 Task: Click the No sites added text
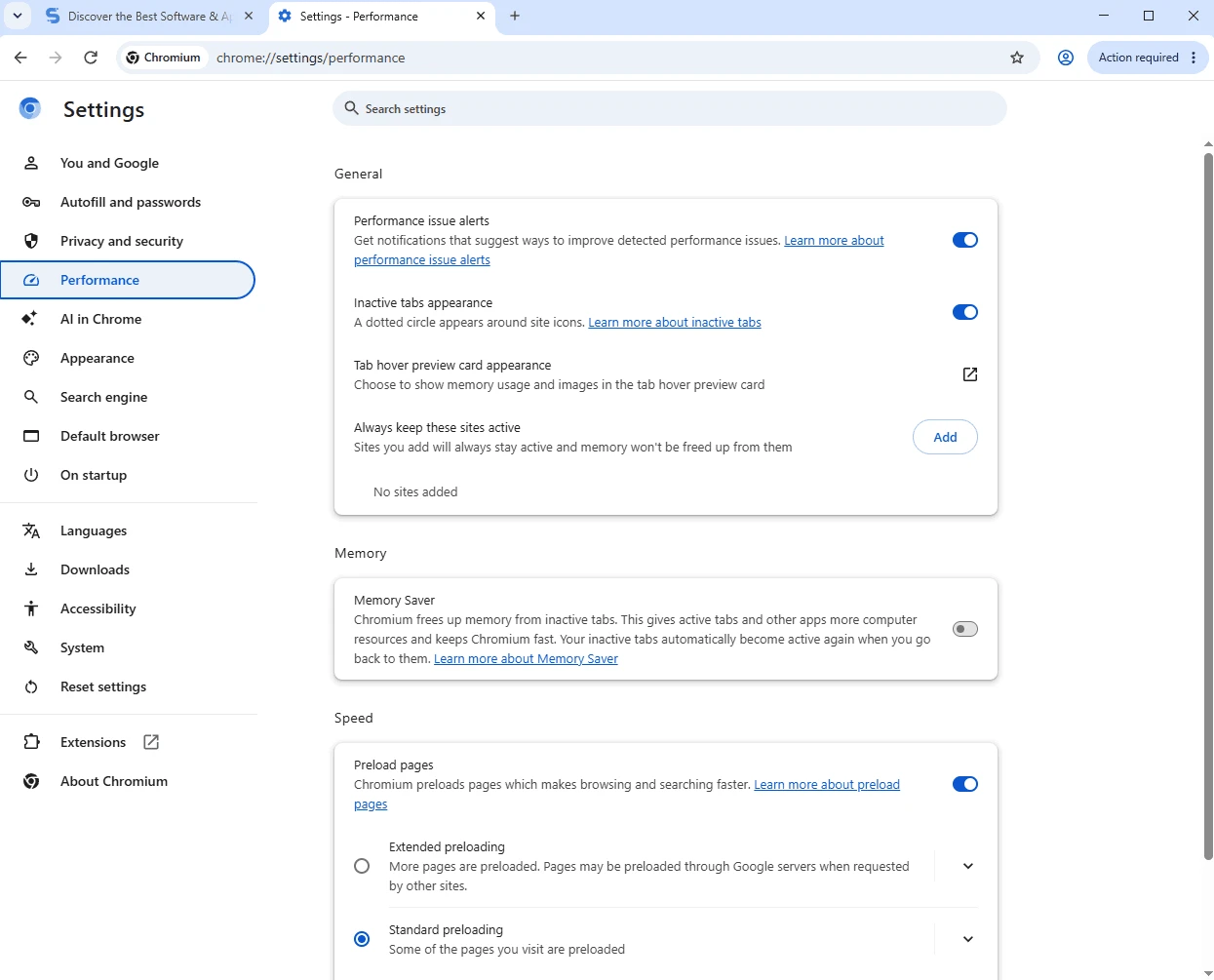pyautogui.click(x=415, y=492)
